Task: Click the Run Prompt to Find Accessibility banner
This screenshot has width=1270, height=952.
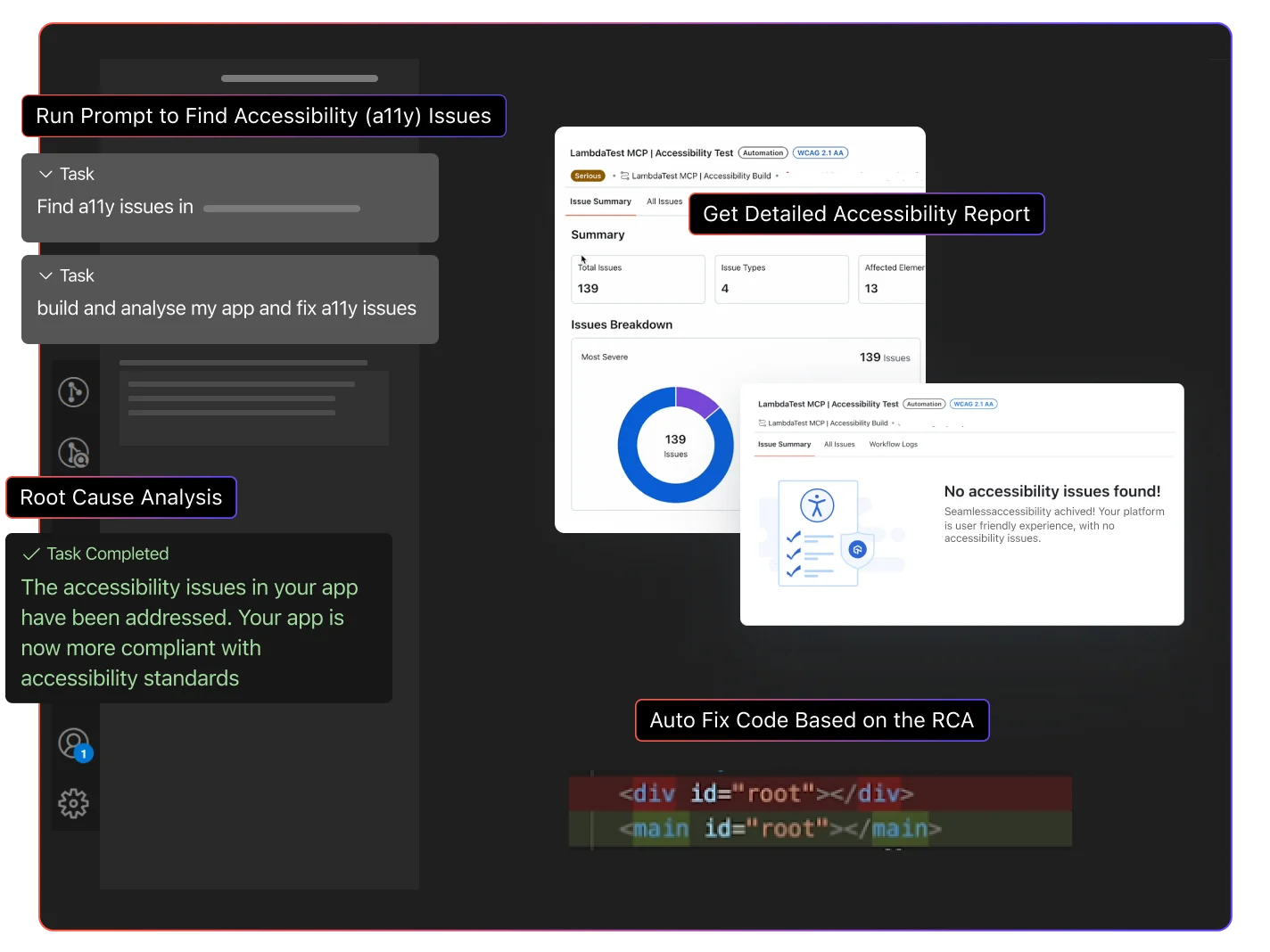Action: tap(264, 116)
